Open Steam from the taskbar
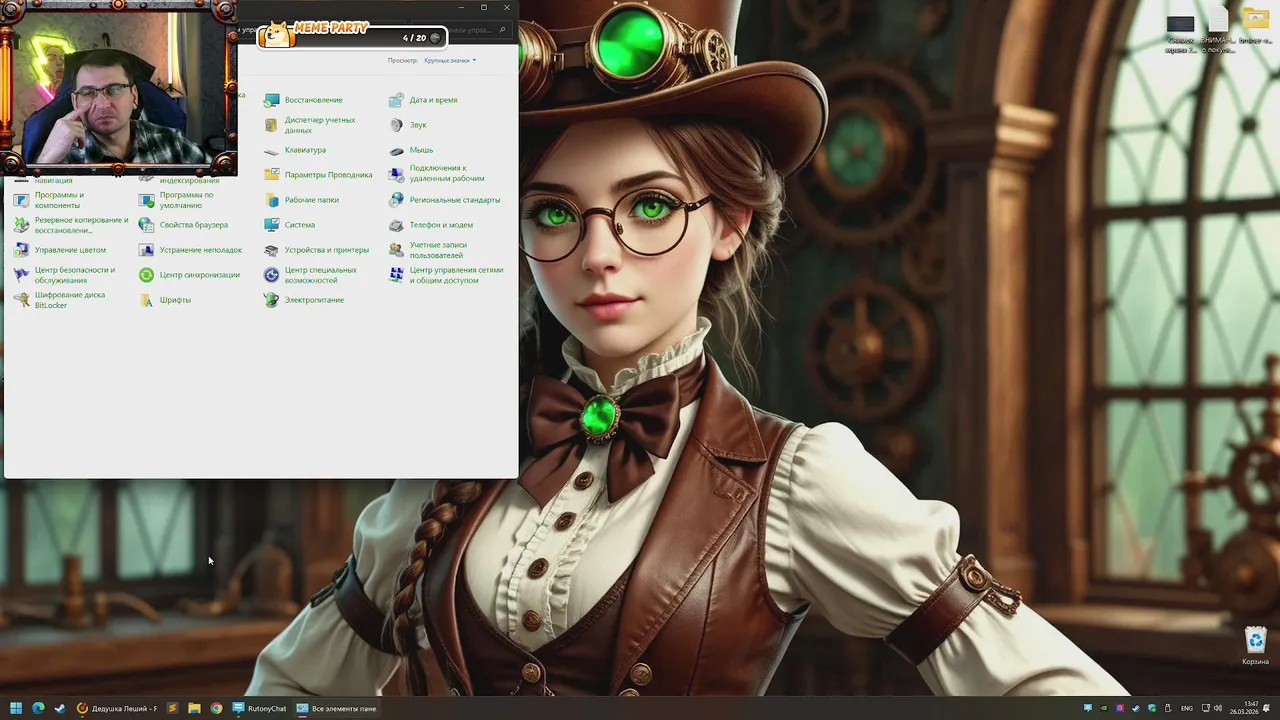 tap(60, 708)
